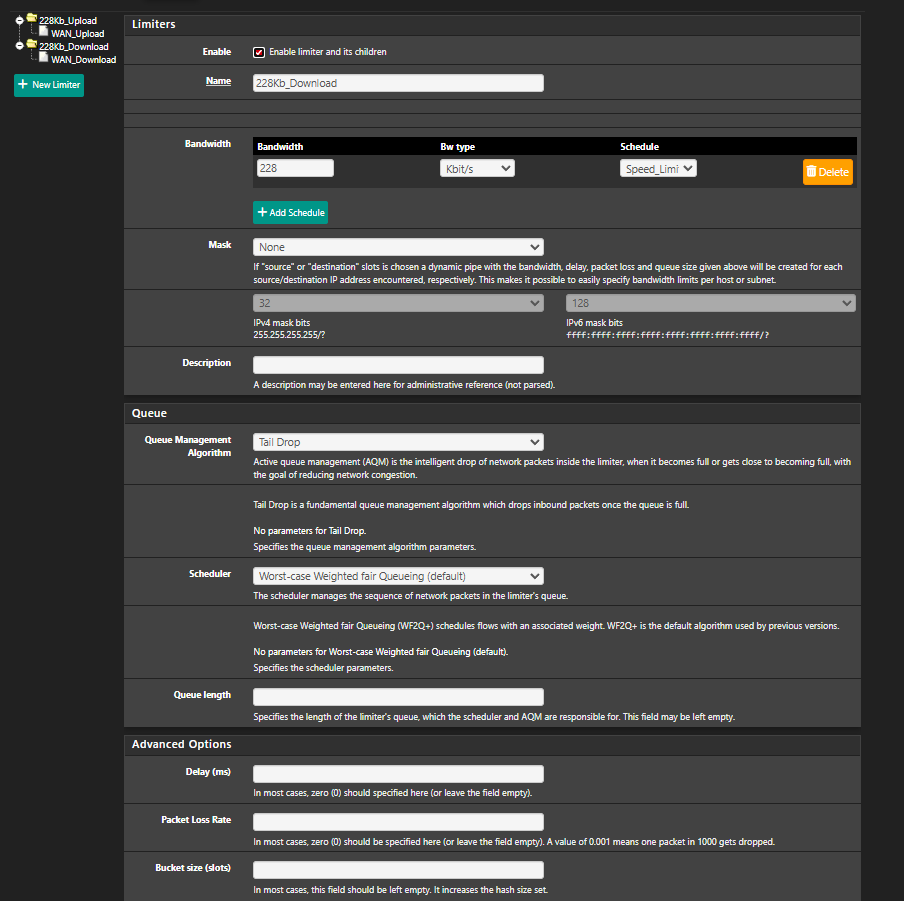Open the Mask dropdown set to None
This screenshot has width=904, height=901.
[x=398, y=247]
